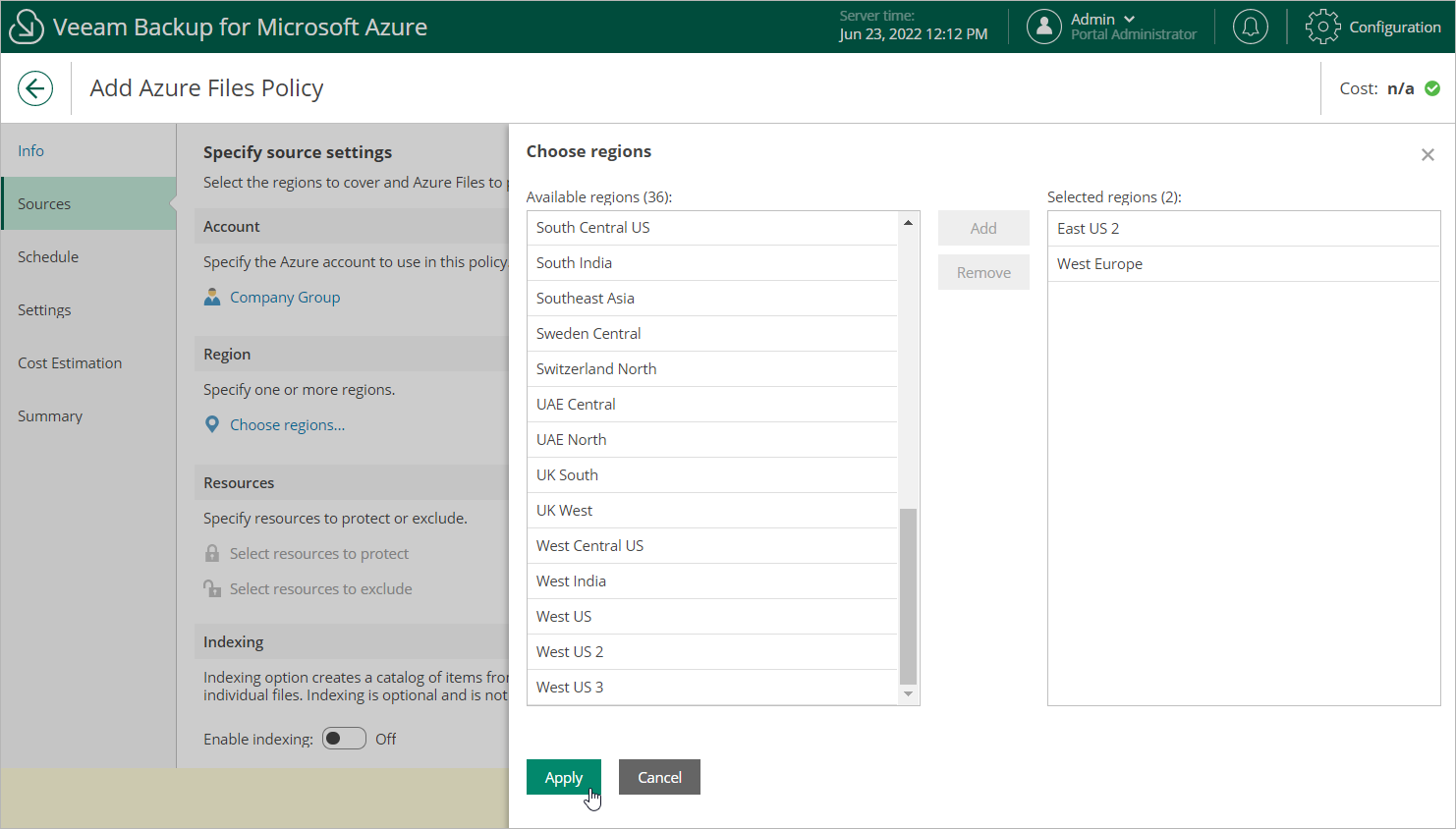Screen dimensions: 1456x829
Task: Open the Choose regions link
Action: (x=288, y=424)
